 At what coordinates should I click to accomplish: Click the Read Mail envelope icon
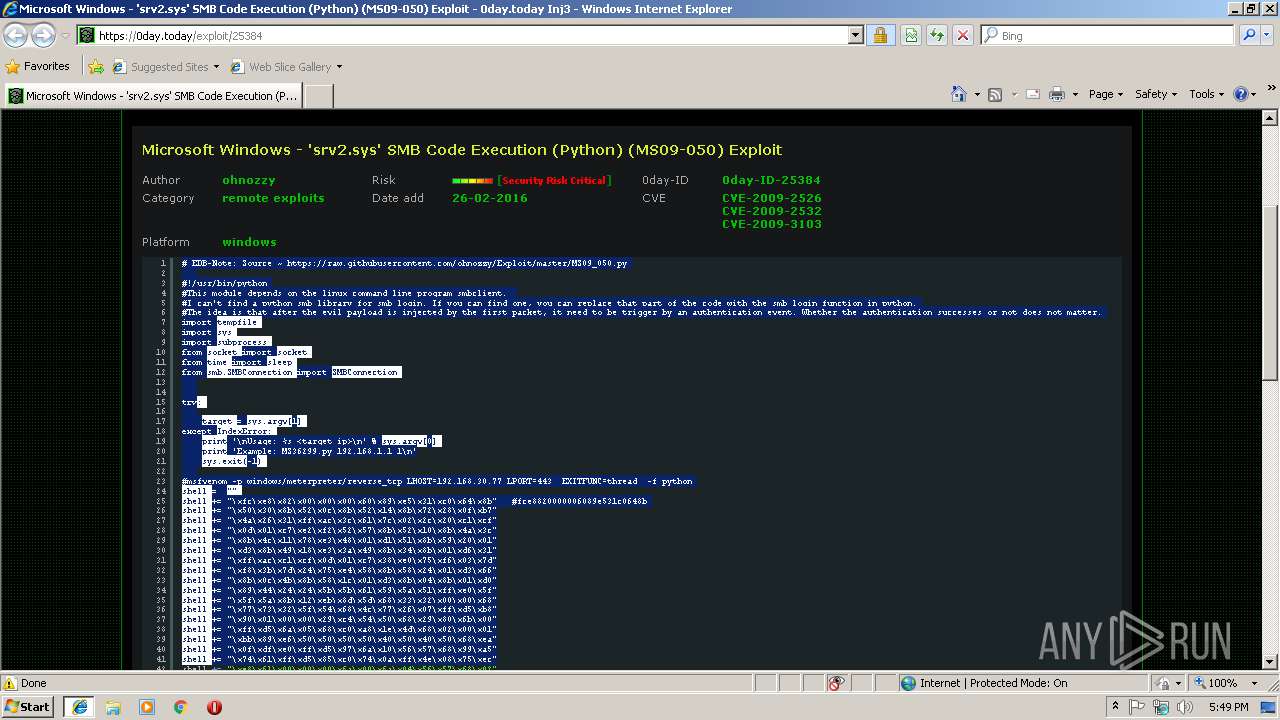coord(1032,94)
